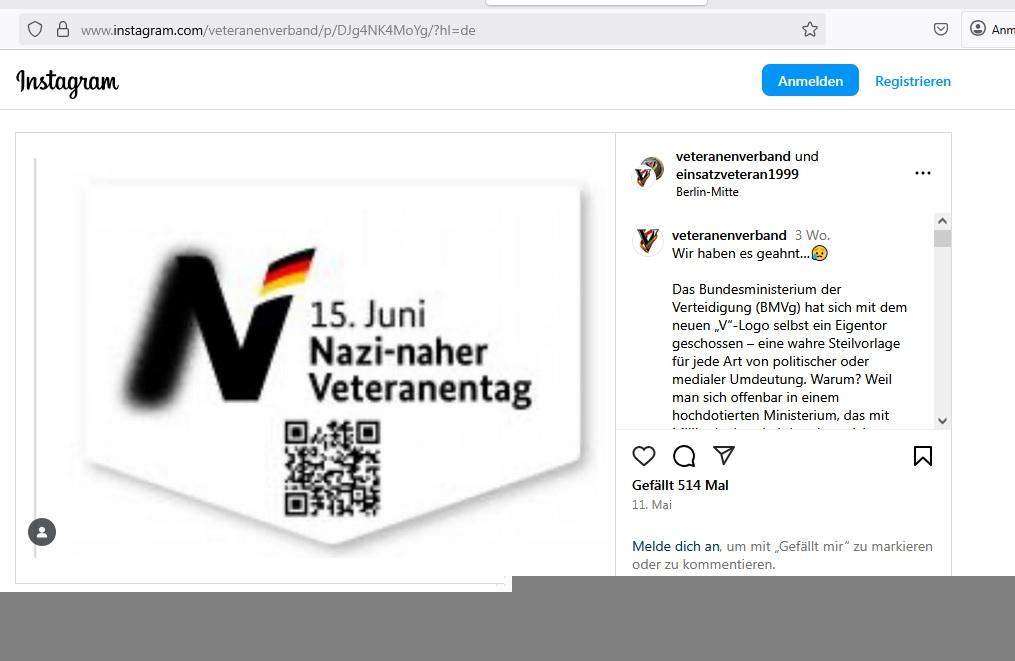View site info via the padlock icon
This screenshot has width=1015, height=661.
pos(63,29)
